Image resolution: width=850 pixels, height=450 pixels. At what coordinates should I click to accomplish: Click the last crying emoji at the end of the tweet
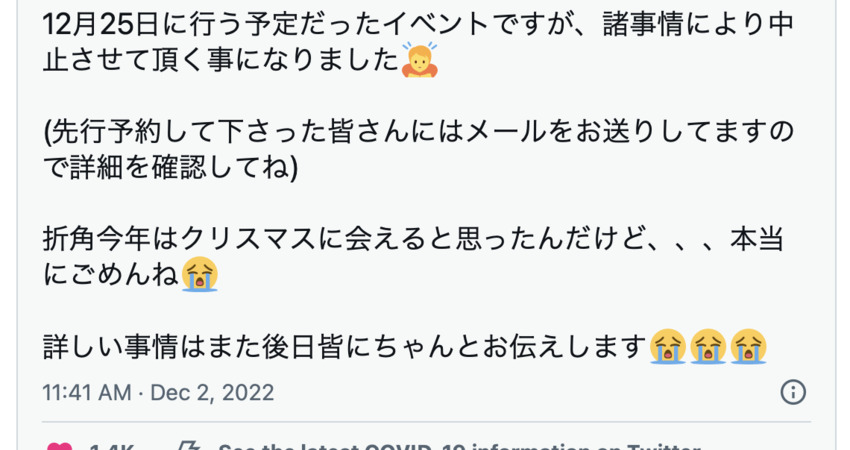pyautogui.click(x=748, y=346)
